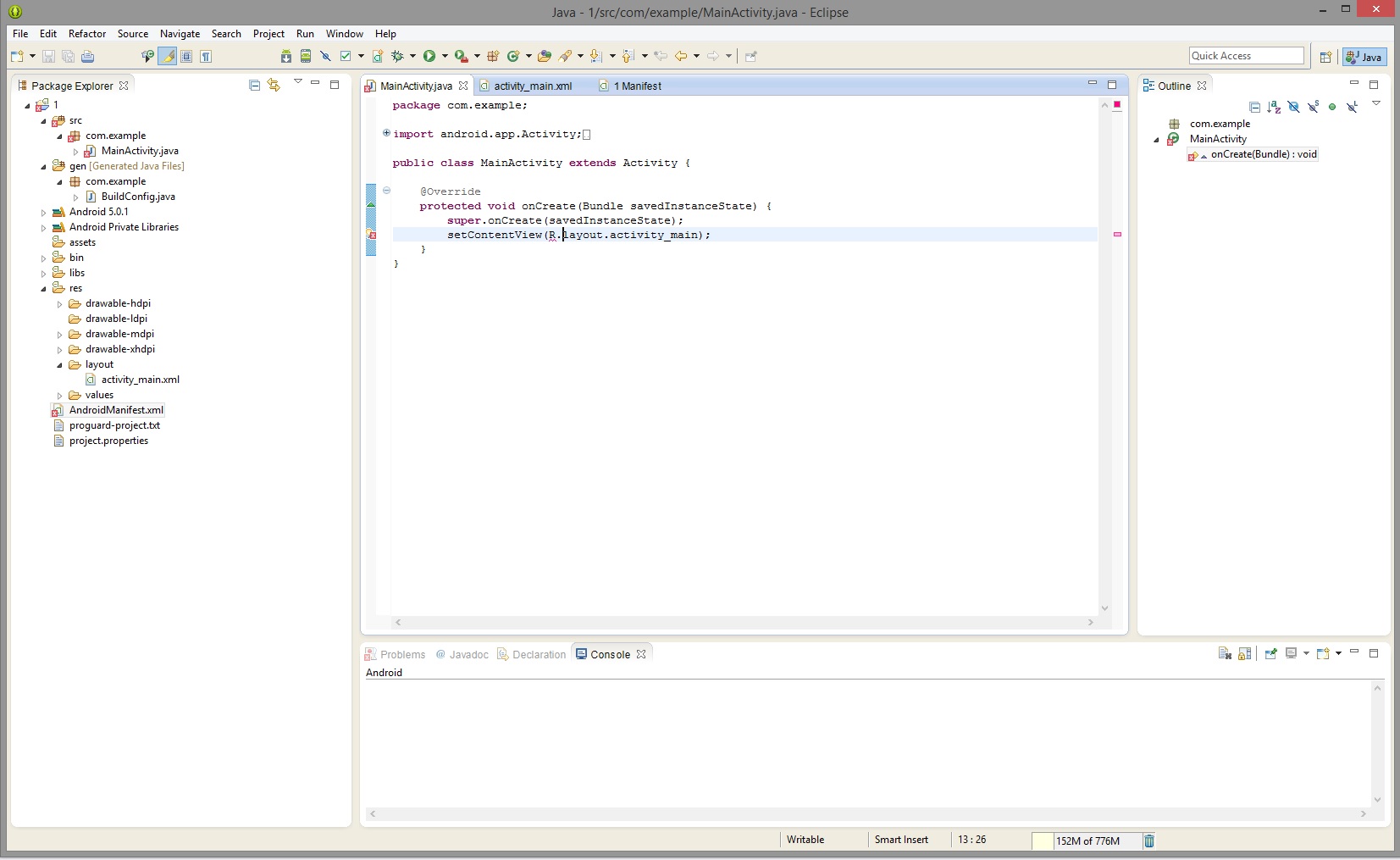Toggle Hide Fields in Outline view
This screenshot has width=1400, height=860.
[1293, 107]
